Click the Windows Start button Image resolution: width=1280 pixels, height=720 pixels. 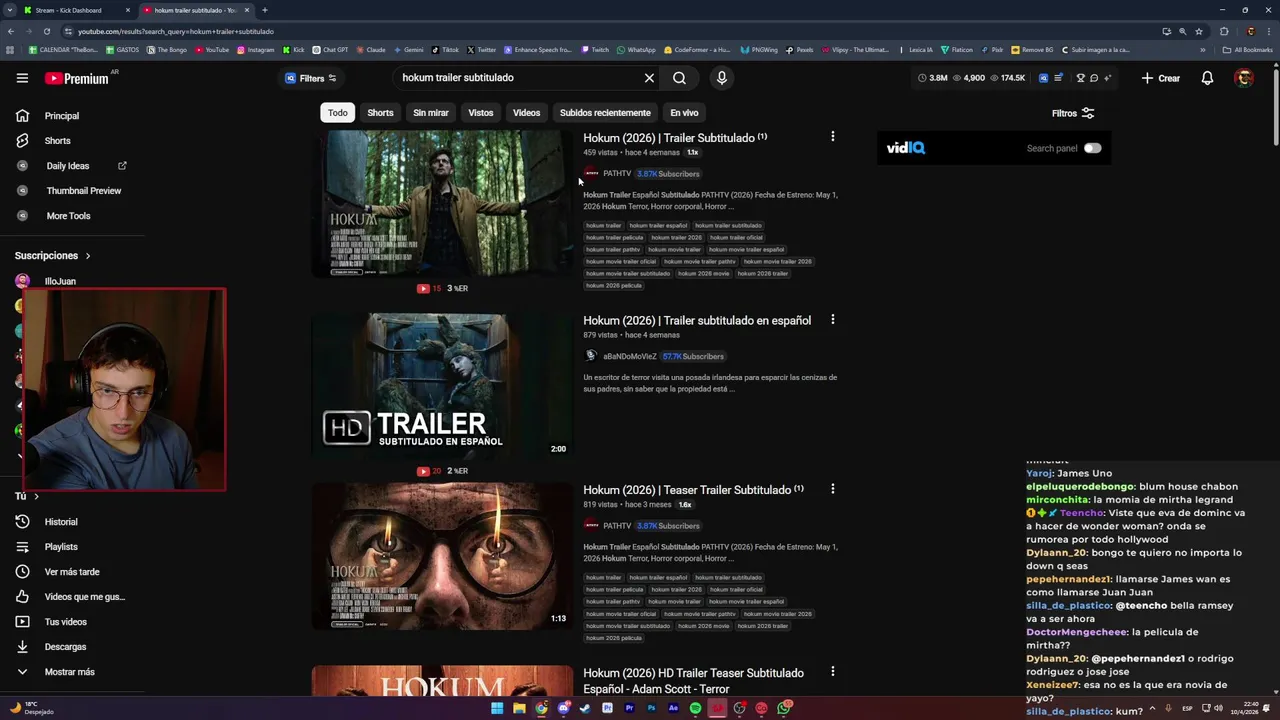pyautogui.click(x=497, y=708)
